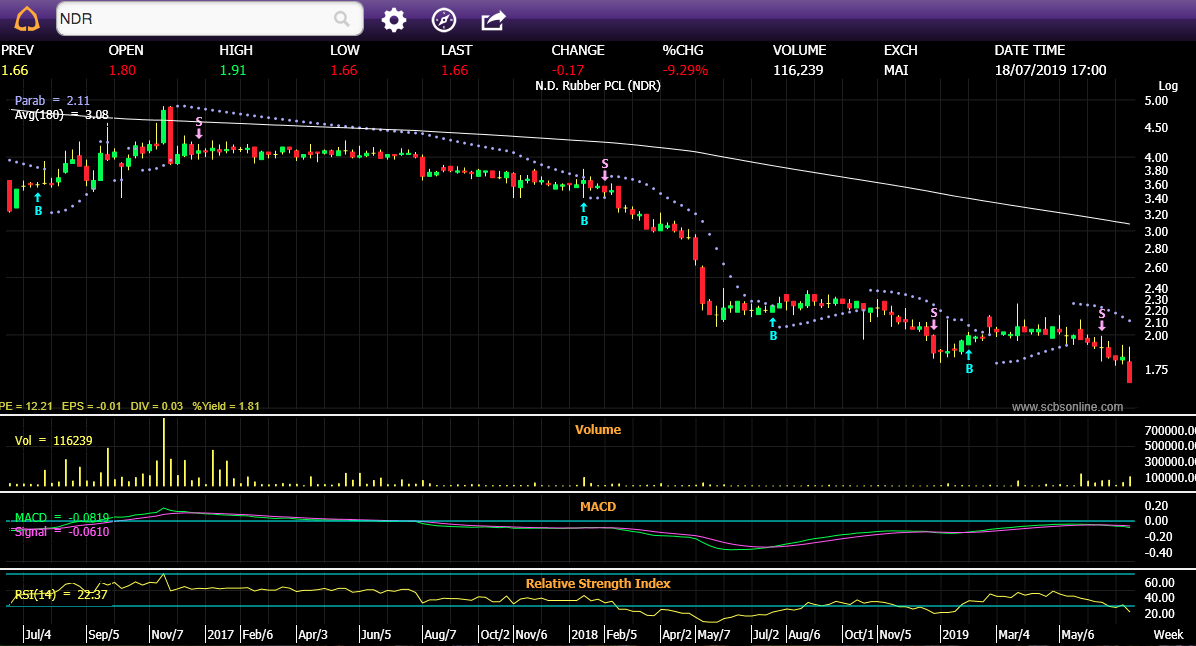
Task: Select the Volume panel title
Action: coord(597,430)
